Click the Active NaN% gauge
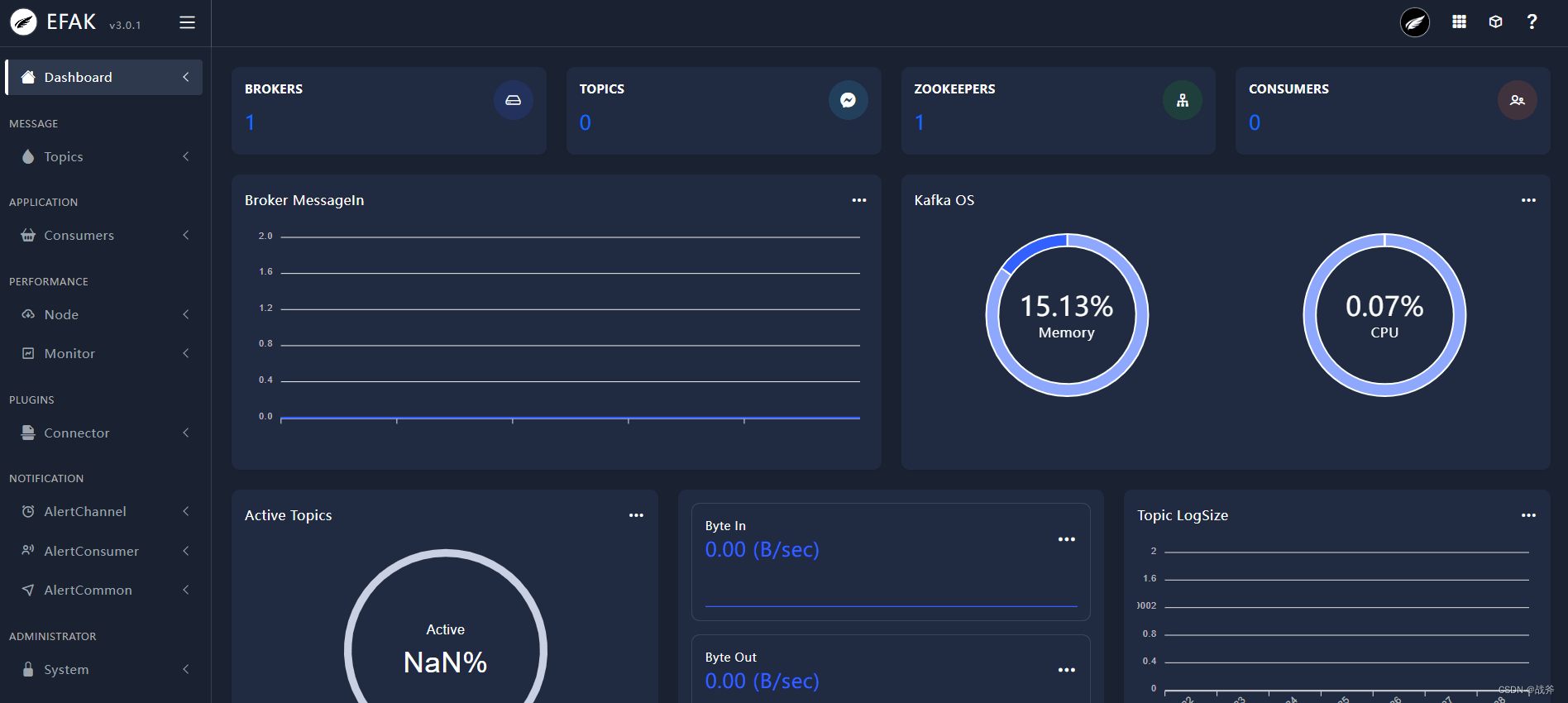 click(446, 626)
